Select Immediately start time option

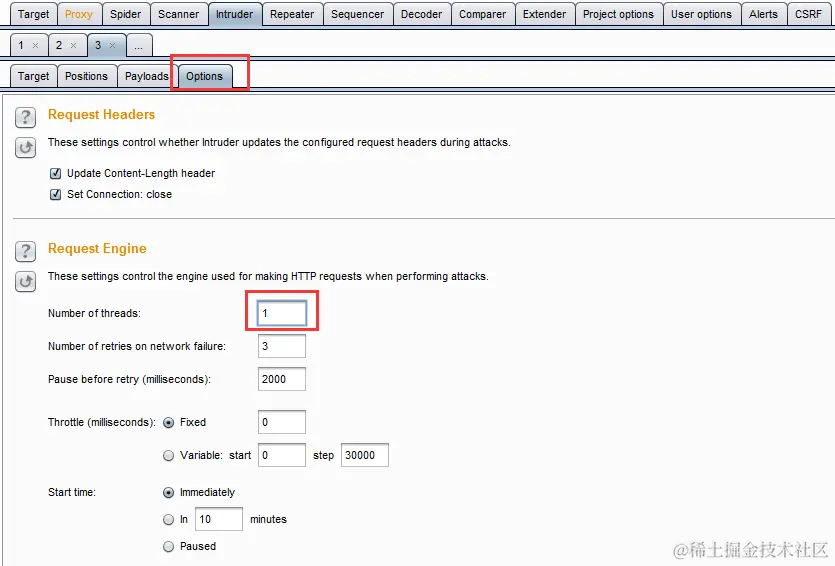(x=168, y=493)
